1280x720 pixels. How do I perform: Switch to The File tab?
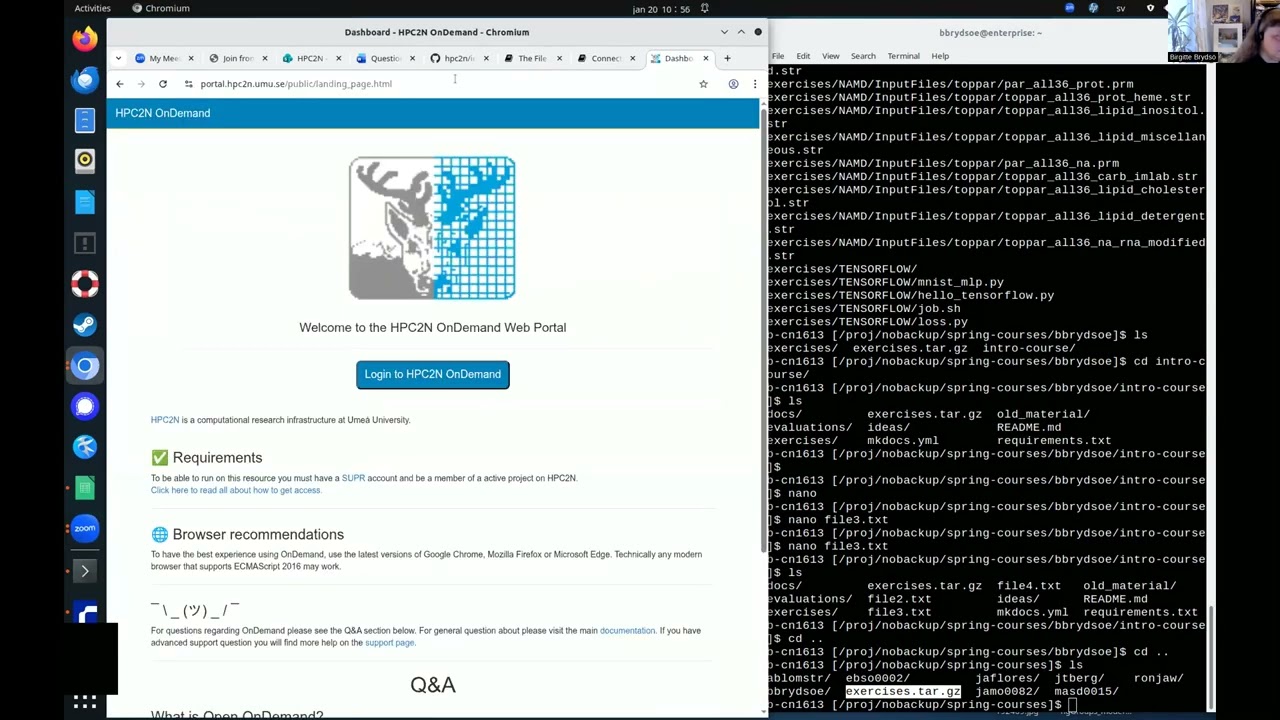tap(533, 58)
